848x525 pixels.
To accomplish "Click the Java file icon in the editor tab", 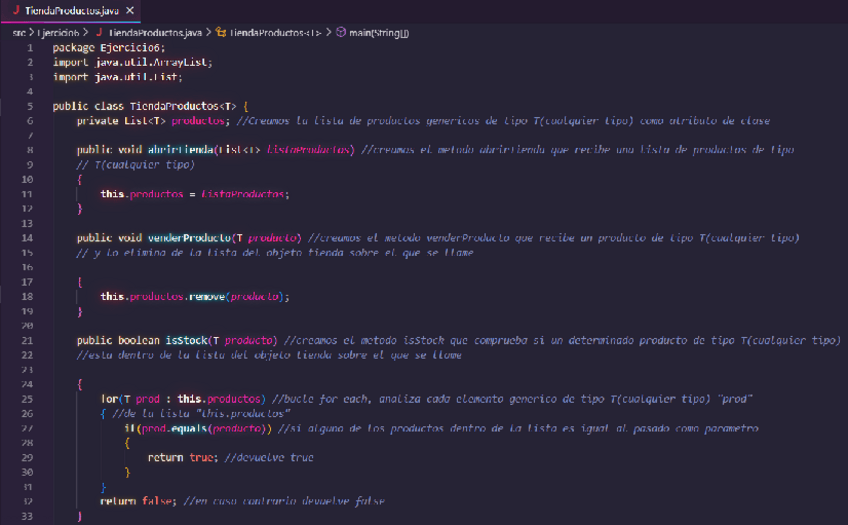I will tap(15, 9).
